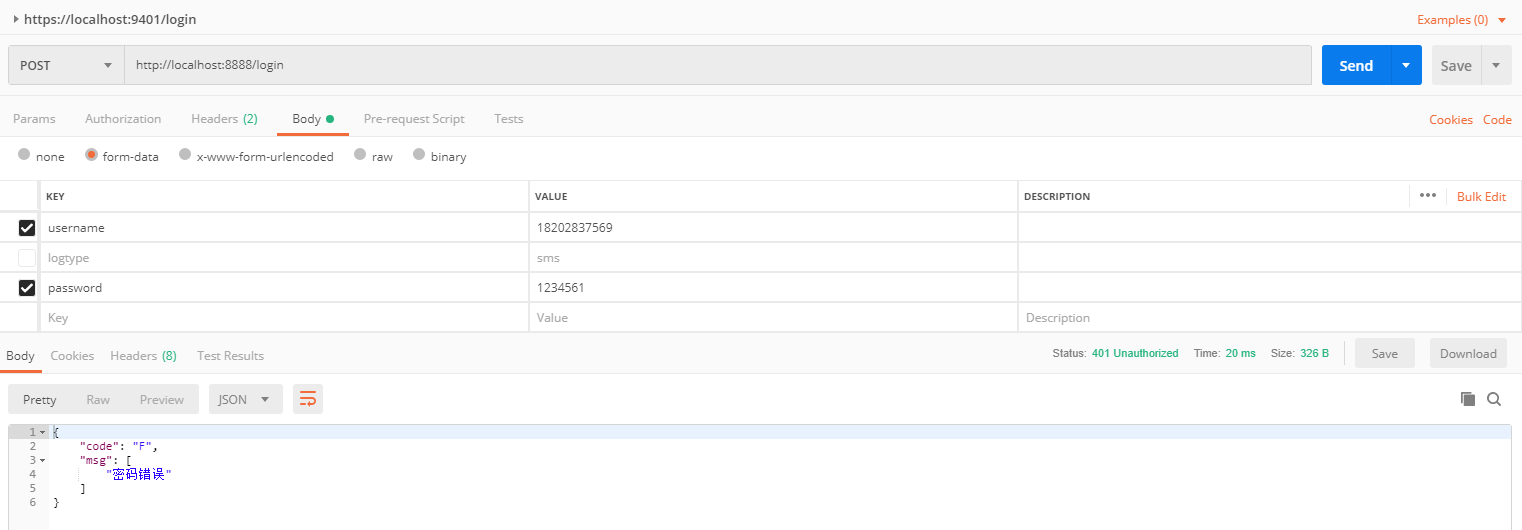Fold JSON line 1 collapse arrow
Screen dimensions: 1522x530
click(x=42, y=432)
